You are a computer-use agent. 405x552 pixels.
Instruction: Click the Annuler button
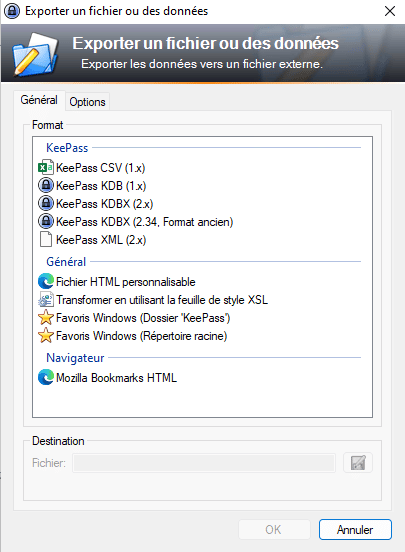point(355,529)
